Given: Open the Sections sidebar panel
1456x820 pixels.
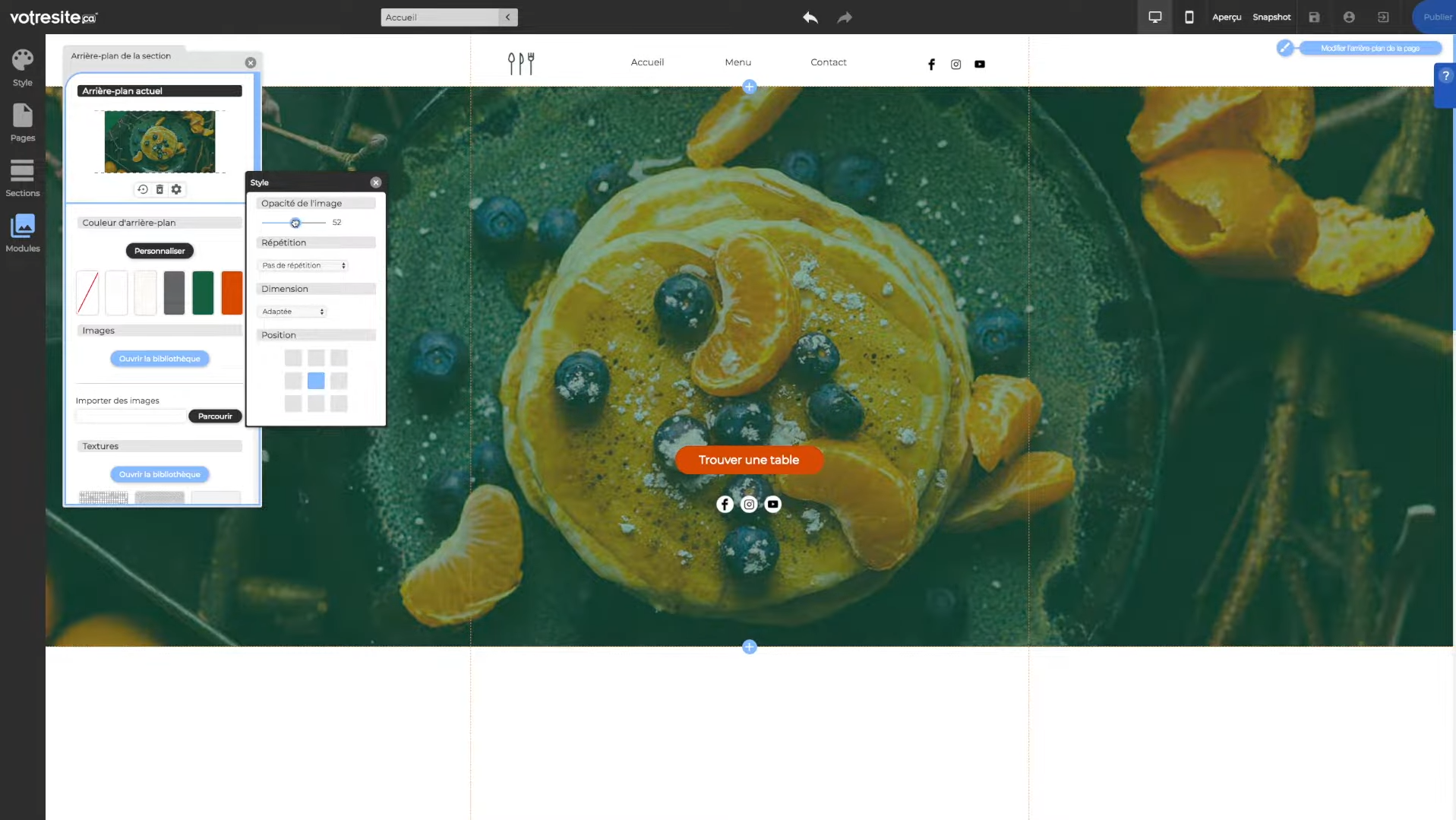Looking at the screenshot, I should pos(22,178).
